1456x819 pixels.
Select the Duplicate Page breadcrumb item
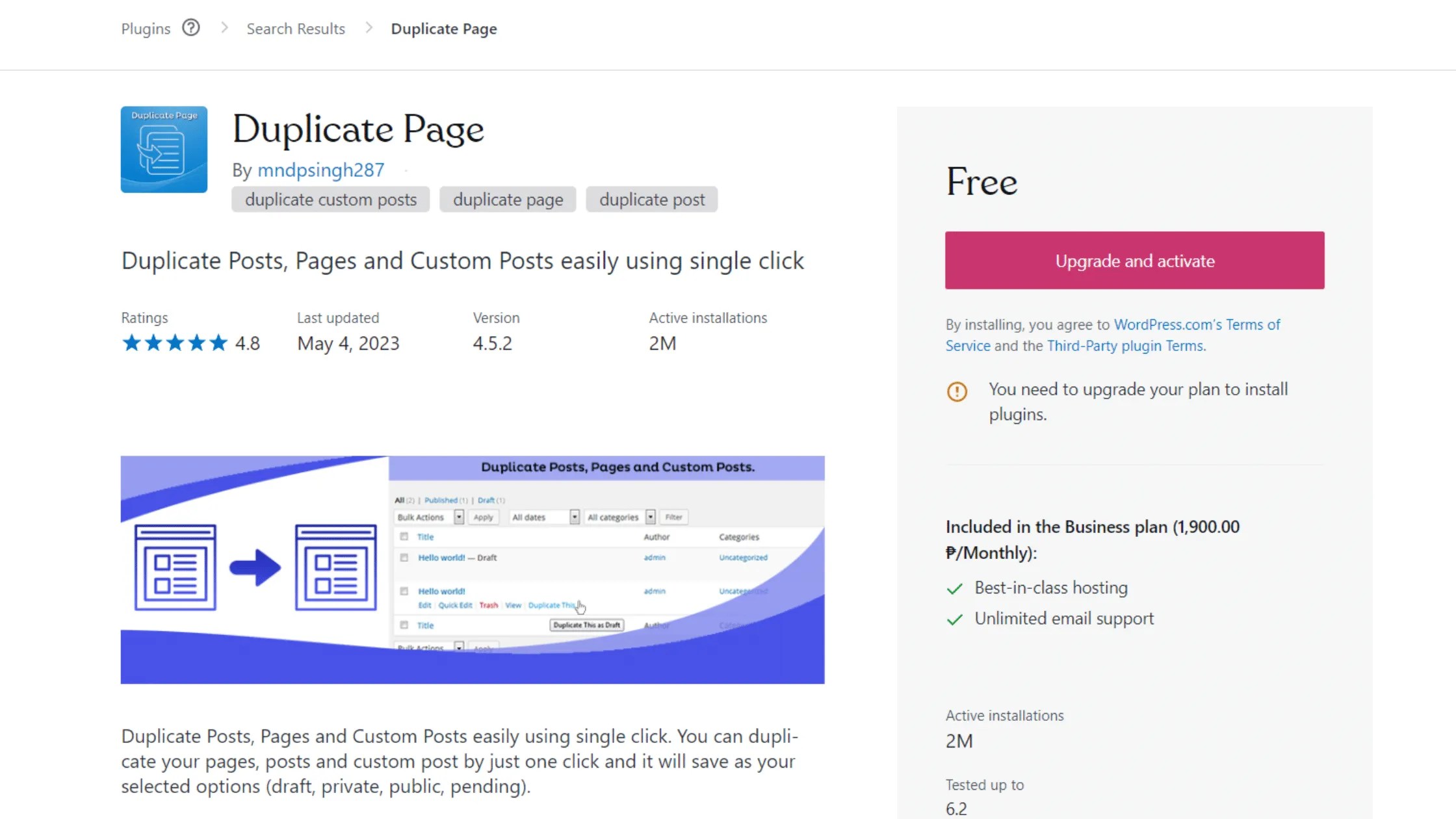click(x=444, y=29)
